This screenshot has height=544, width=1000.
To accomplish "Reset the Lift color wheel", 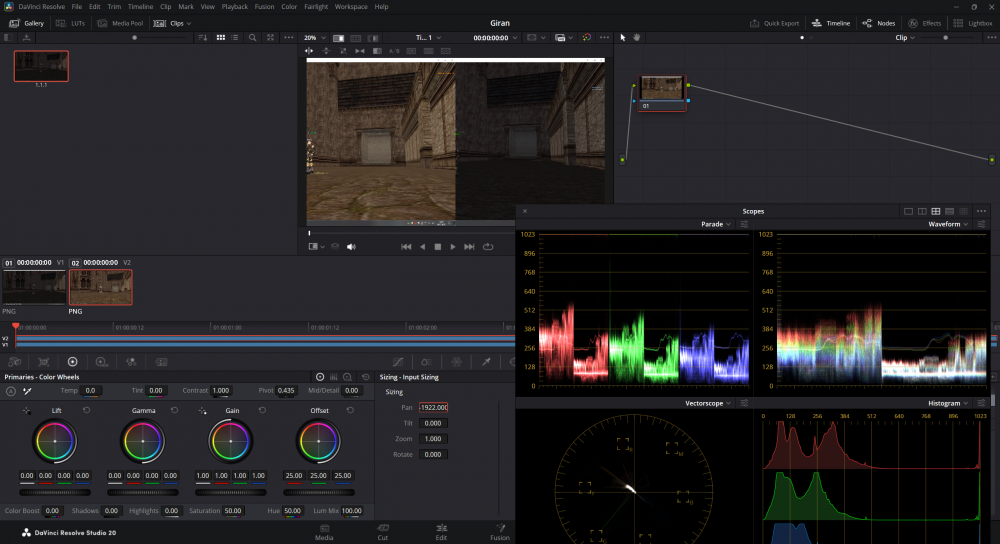I will (x=87, y=411).
